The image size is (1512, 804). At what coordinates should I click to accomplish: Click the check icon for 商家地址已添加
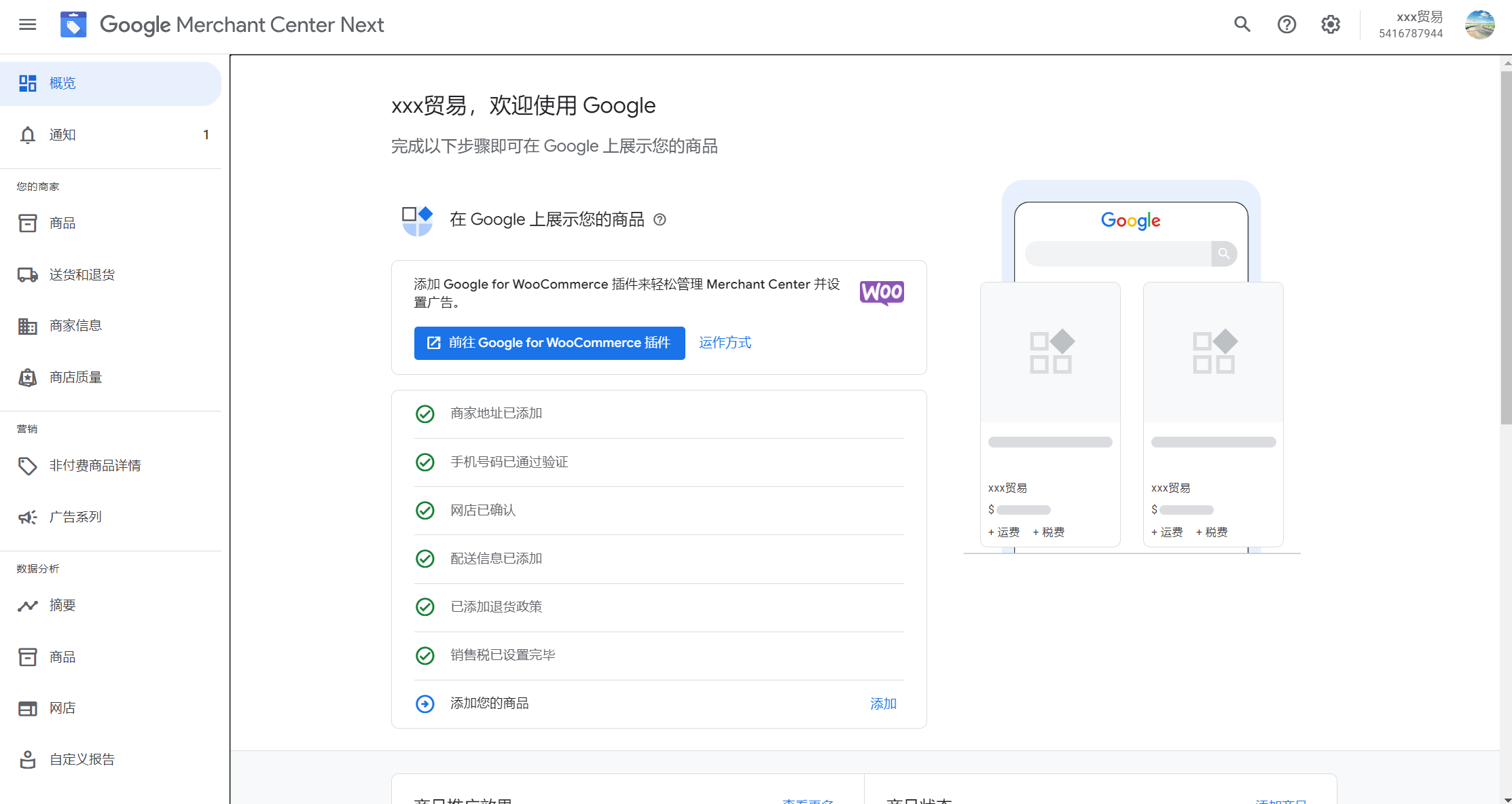pyautogui.click(x=425, y=414)
